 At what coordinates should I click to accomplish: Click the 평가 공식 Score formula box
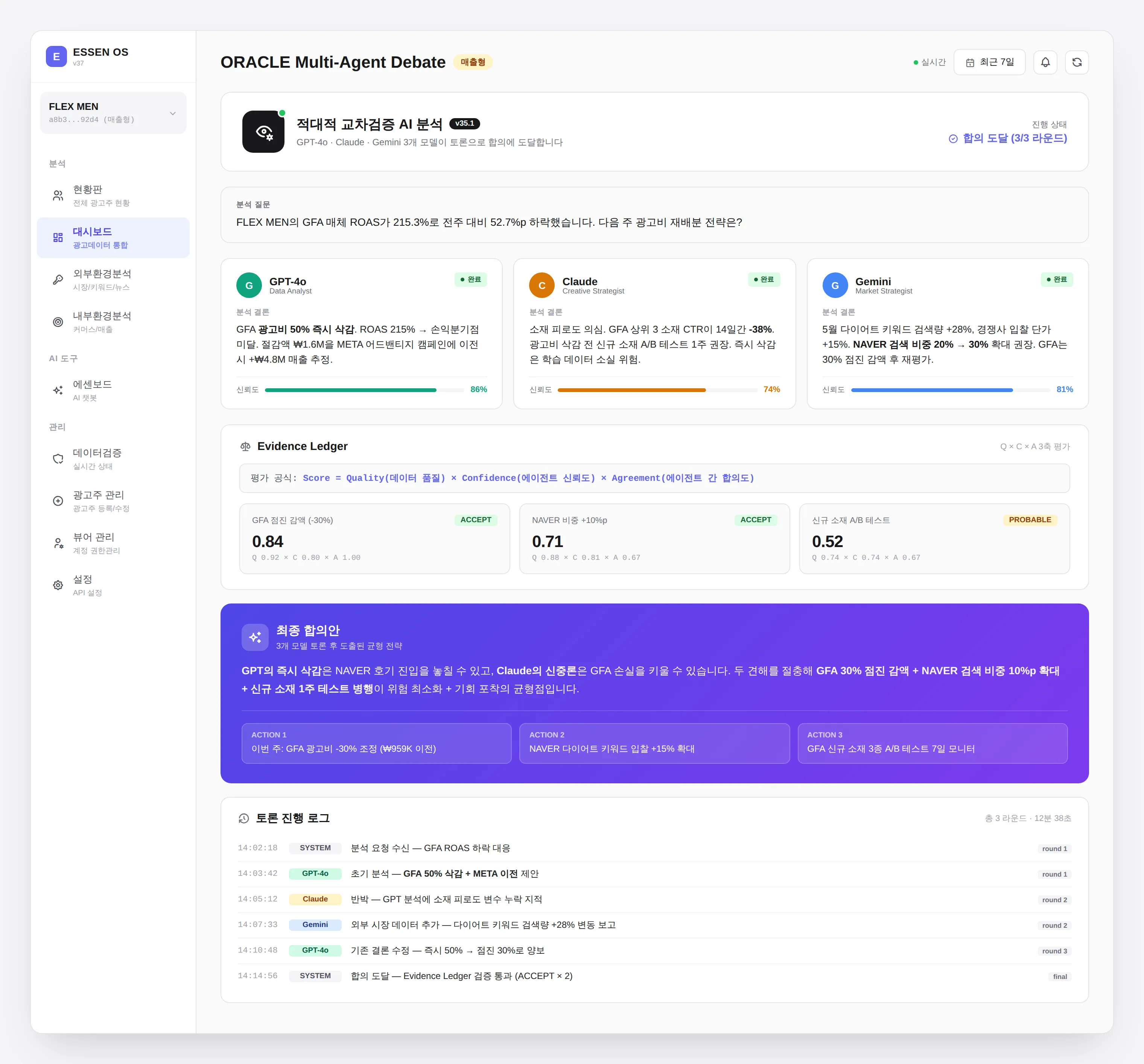(x=654, y=478)
